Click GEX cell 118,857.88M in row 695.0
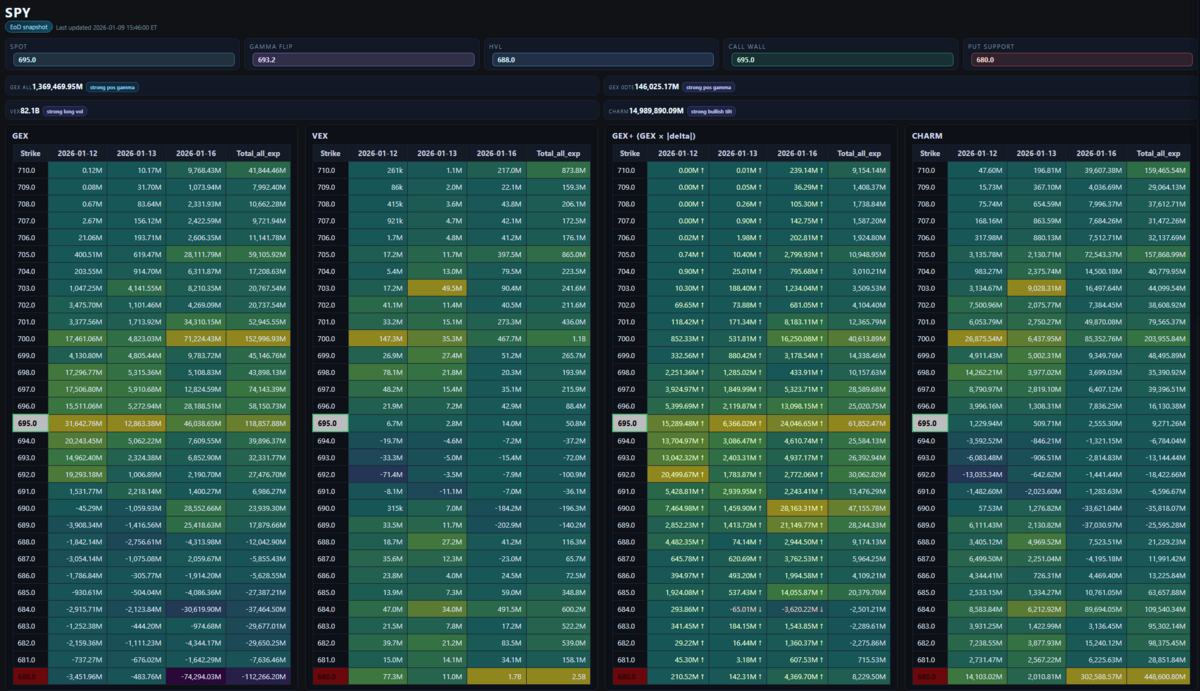 point(259,424)
